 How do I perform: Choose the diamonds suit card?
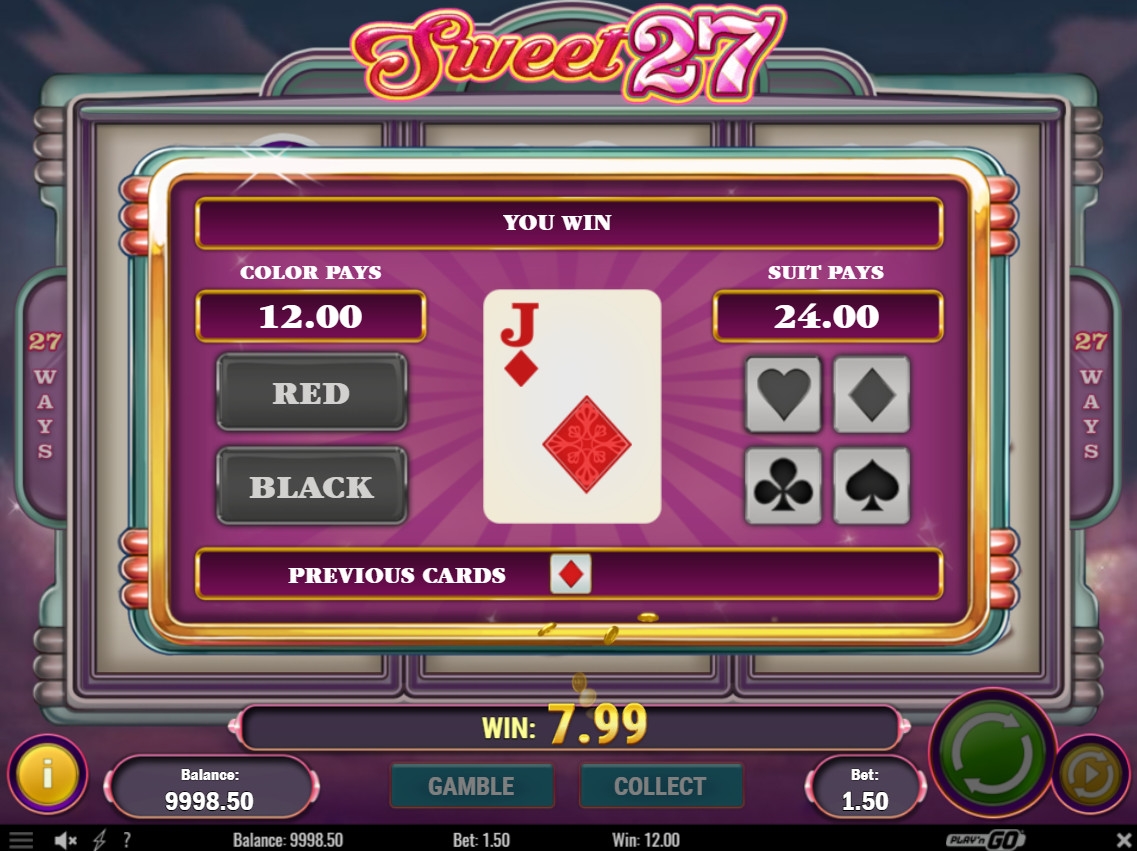pyautogui.click(x=872, y=394)
